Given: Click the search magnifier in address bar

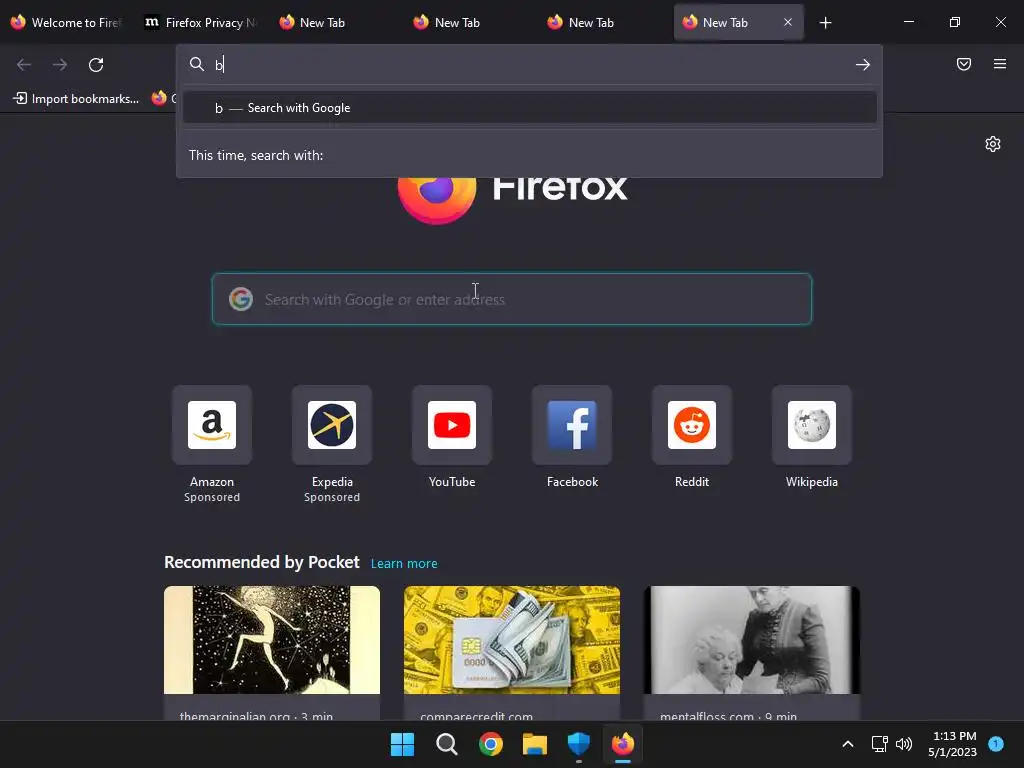Looking at the screenshot, I should [x=197, y=64].
